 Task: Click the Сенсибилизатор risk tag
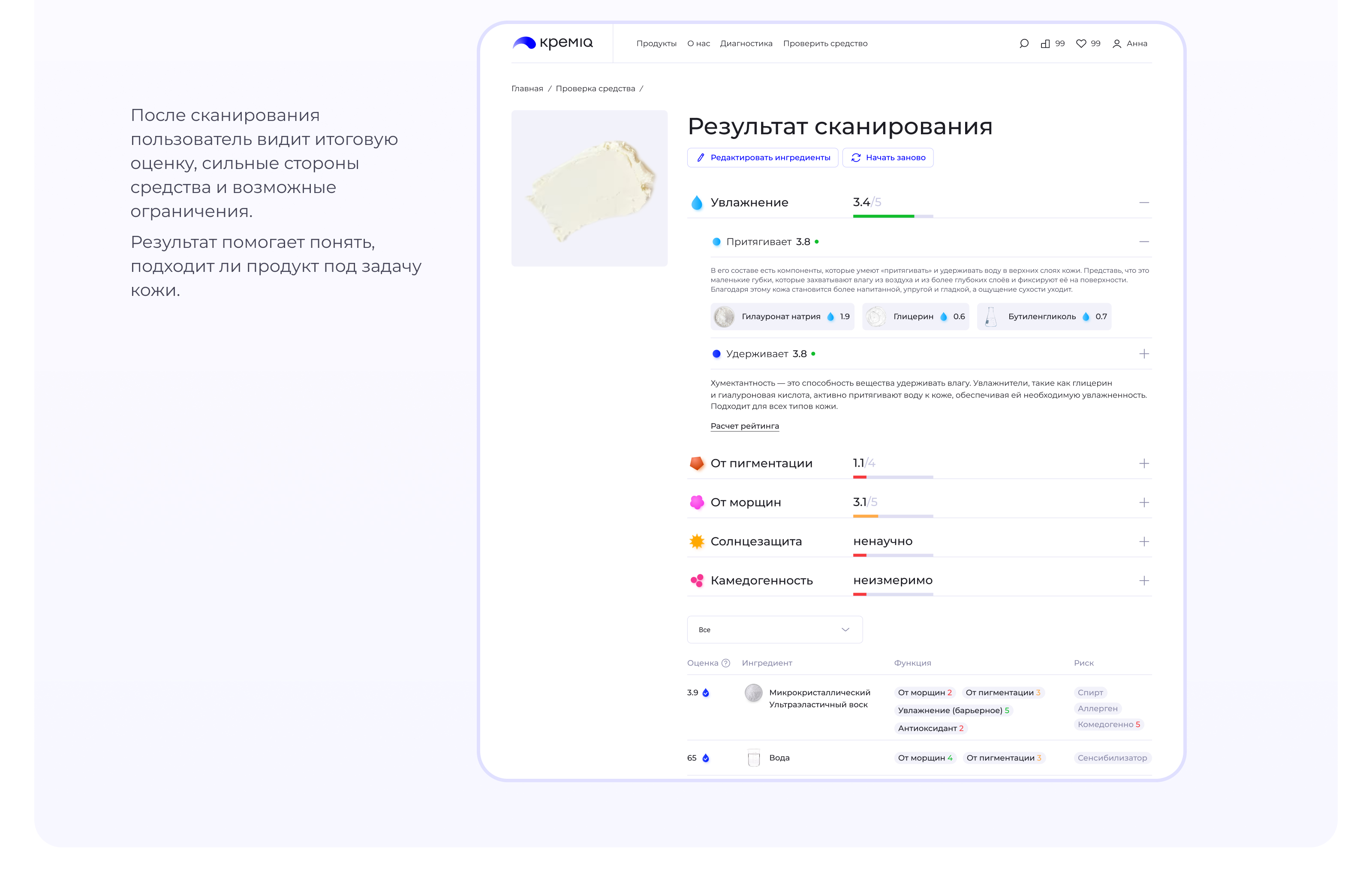coord(1113,758)
